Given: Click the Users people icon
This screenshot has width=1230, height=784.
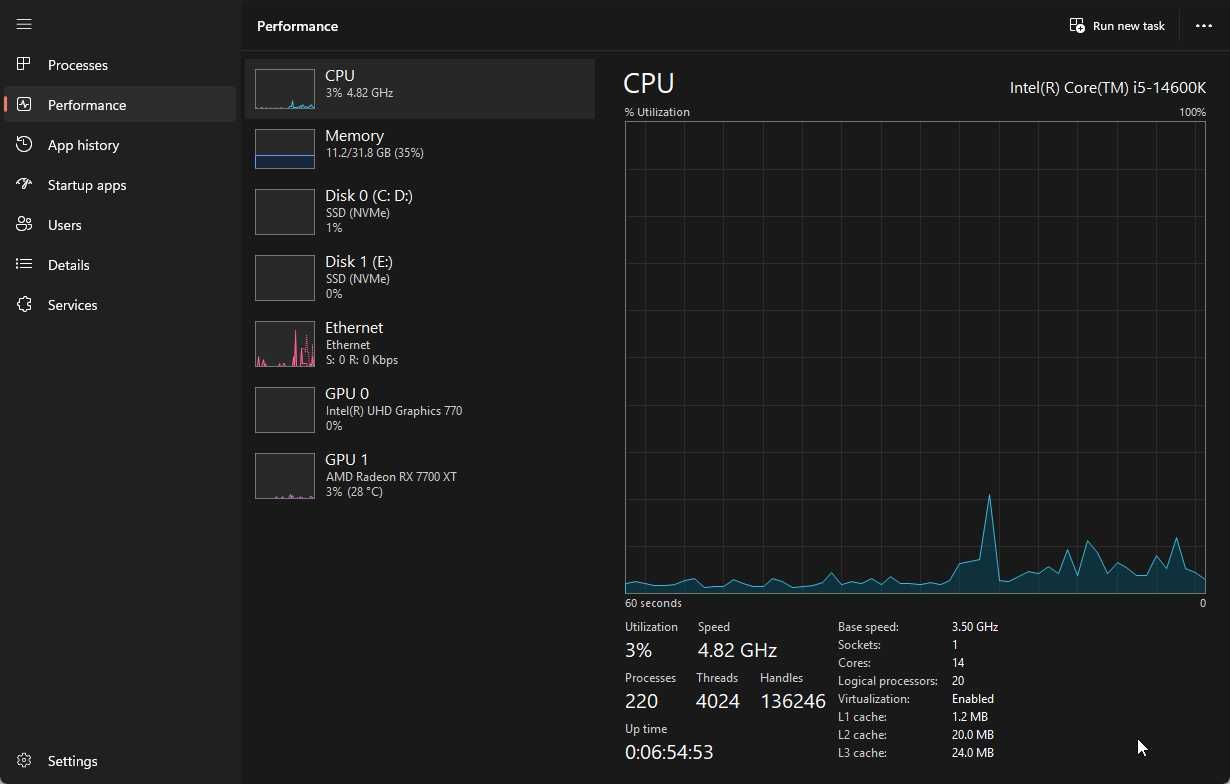Looking at the screenshot, I should coord(24,224).
